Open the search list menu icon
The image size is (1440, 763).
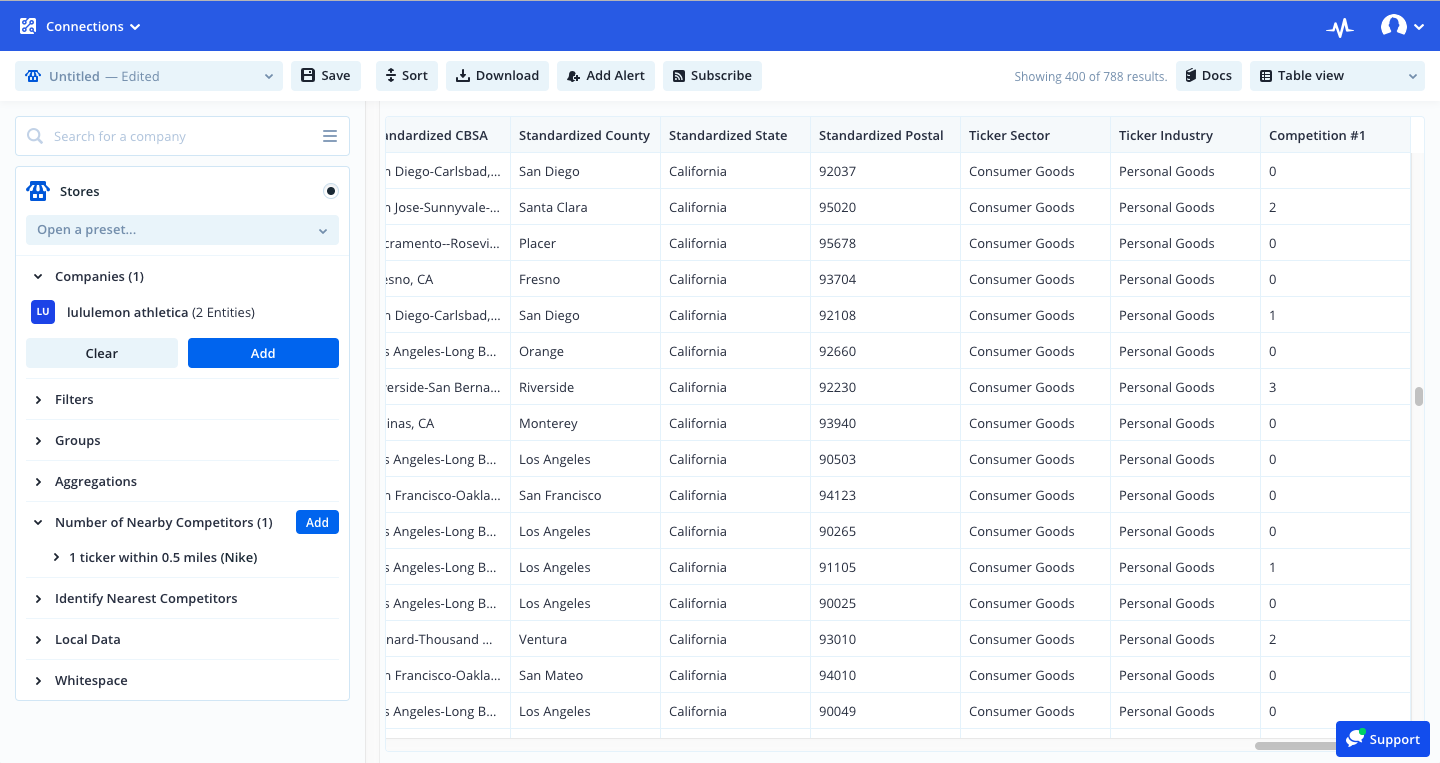point(330,136)
